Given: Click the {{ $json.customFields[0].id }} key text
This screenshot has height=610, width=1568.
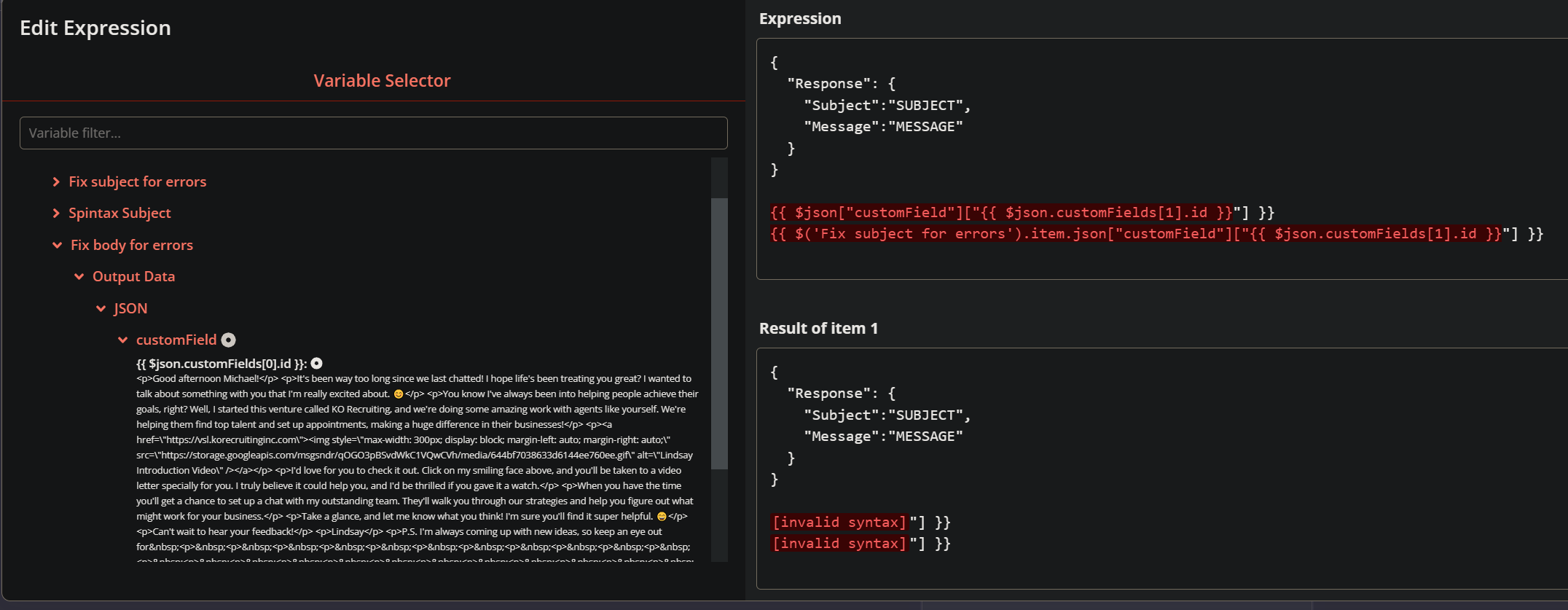Looking at the screenshot, I should point(221,364).
